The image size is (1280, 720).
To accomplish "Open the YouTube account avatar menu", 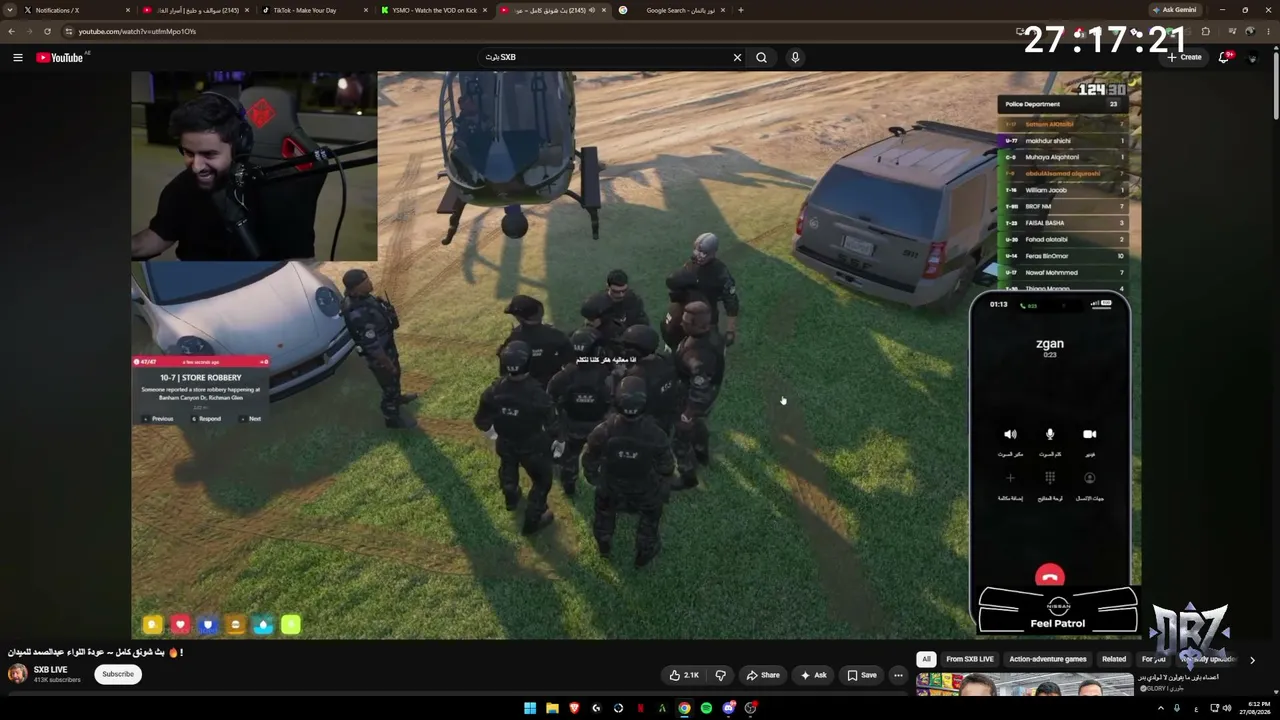I will click(1252, 57).
